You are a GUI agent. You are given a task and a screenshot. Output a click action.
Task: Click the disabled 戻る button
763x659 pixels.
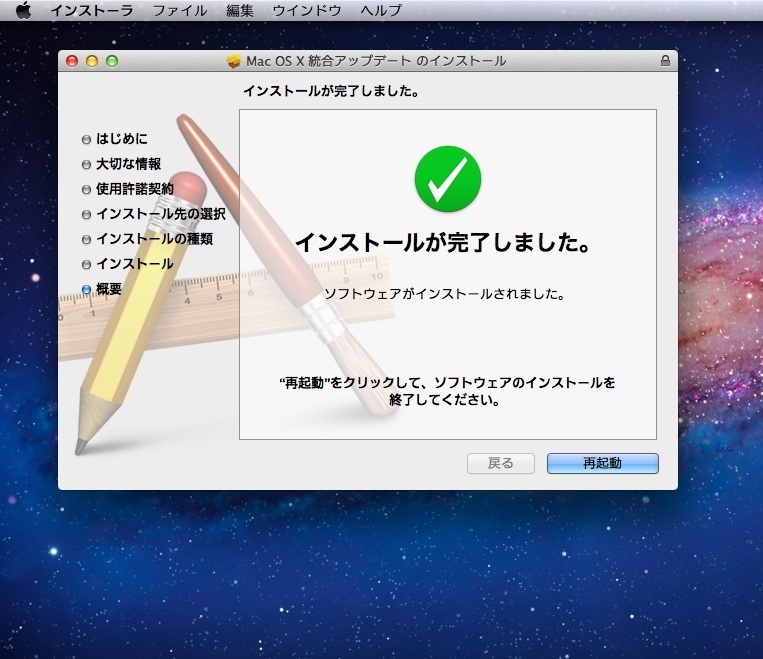point(501,463)
